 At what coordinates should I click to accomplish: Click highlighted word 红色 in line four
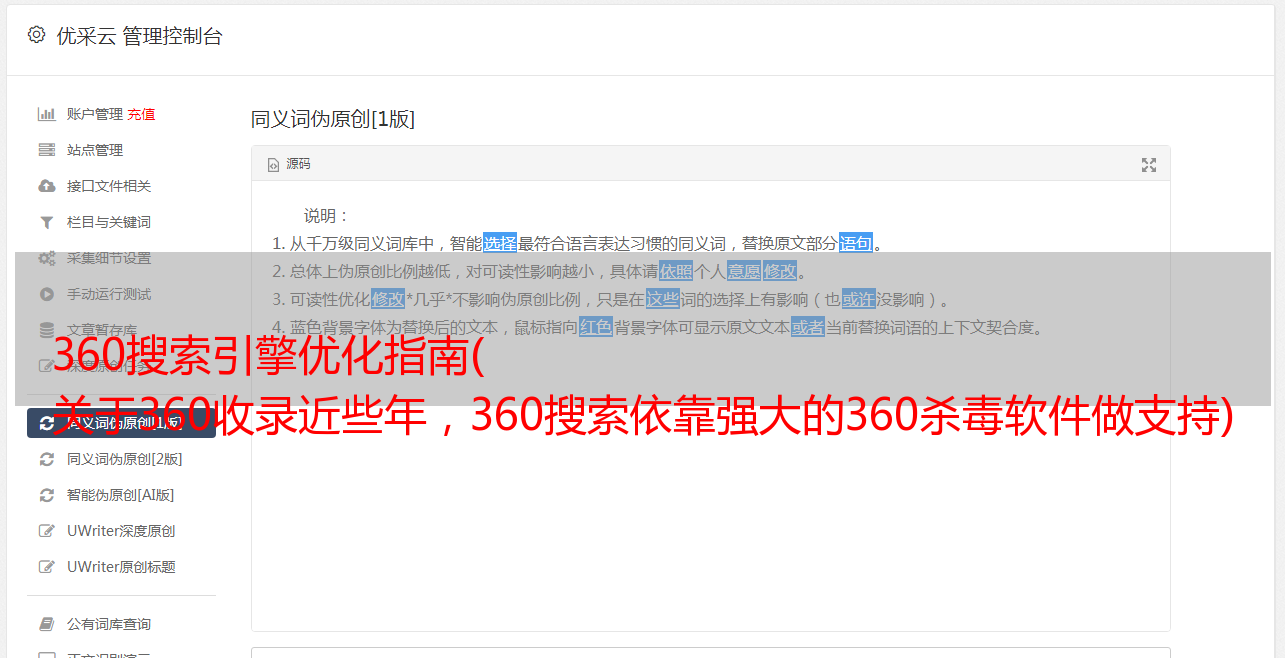[x=596, y=327]
